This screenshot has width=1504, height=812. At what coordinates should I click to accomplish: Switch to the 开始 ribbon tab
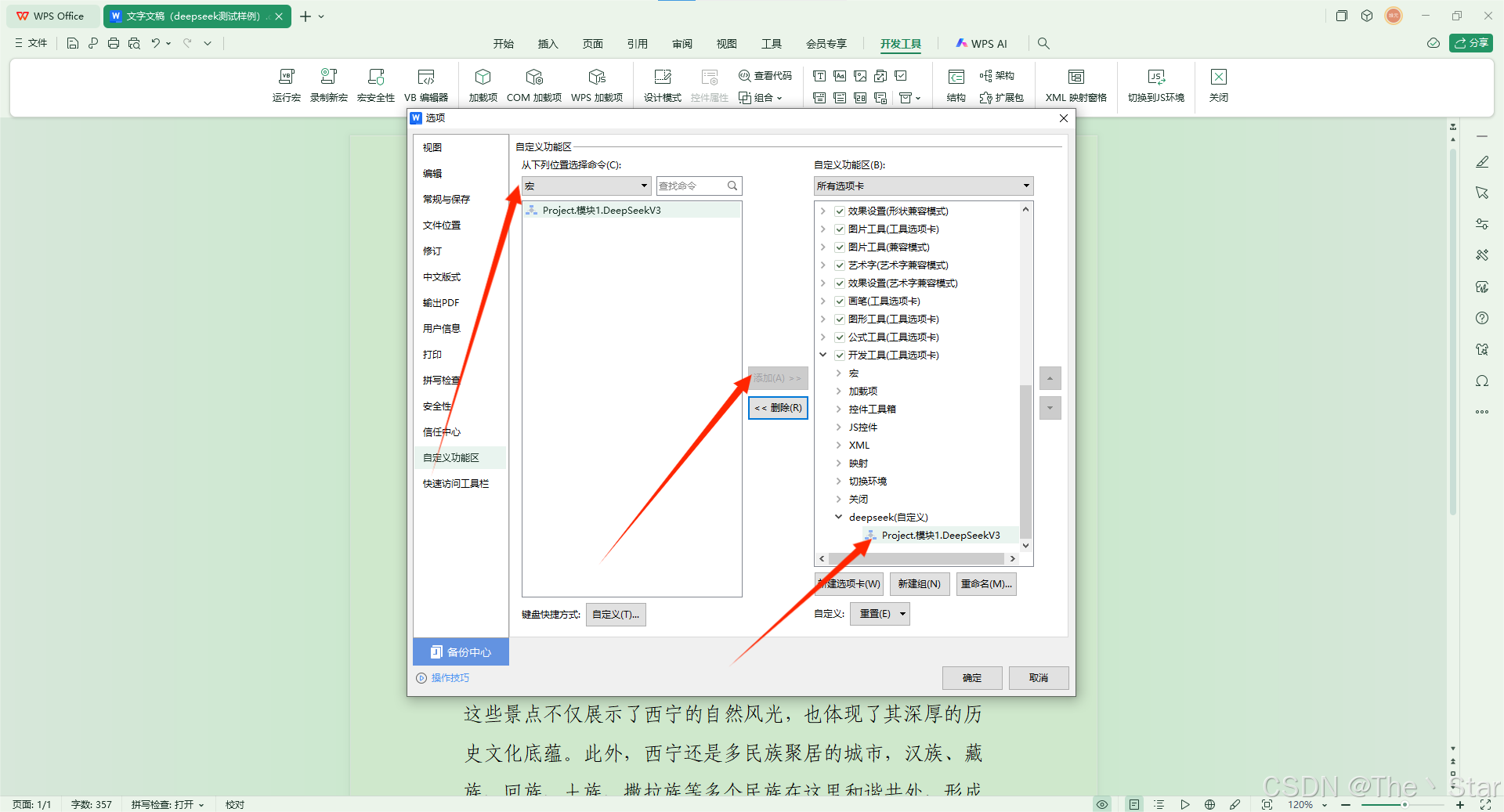[504, 44]
